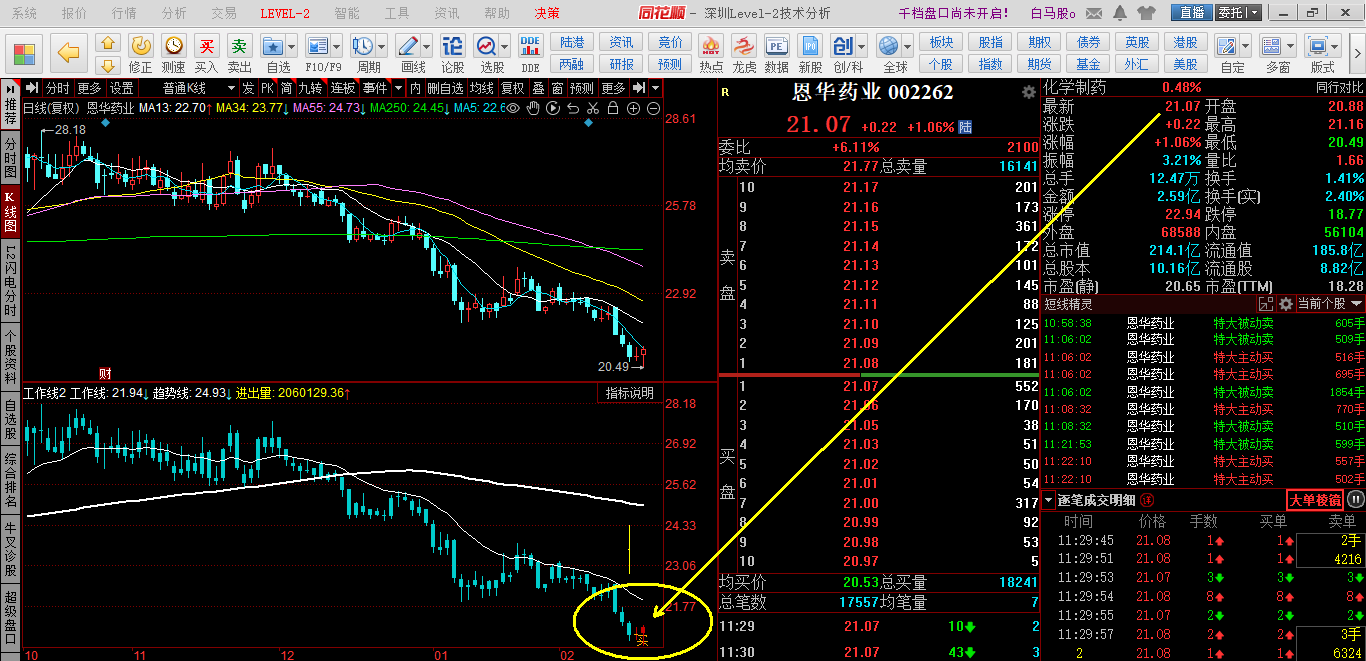Select the 画线 drawing pencil icon
The width and height of the screenshot is (1366, 661).
(x=407, y=46)
